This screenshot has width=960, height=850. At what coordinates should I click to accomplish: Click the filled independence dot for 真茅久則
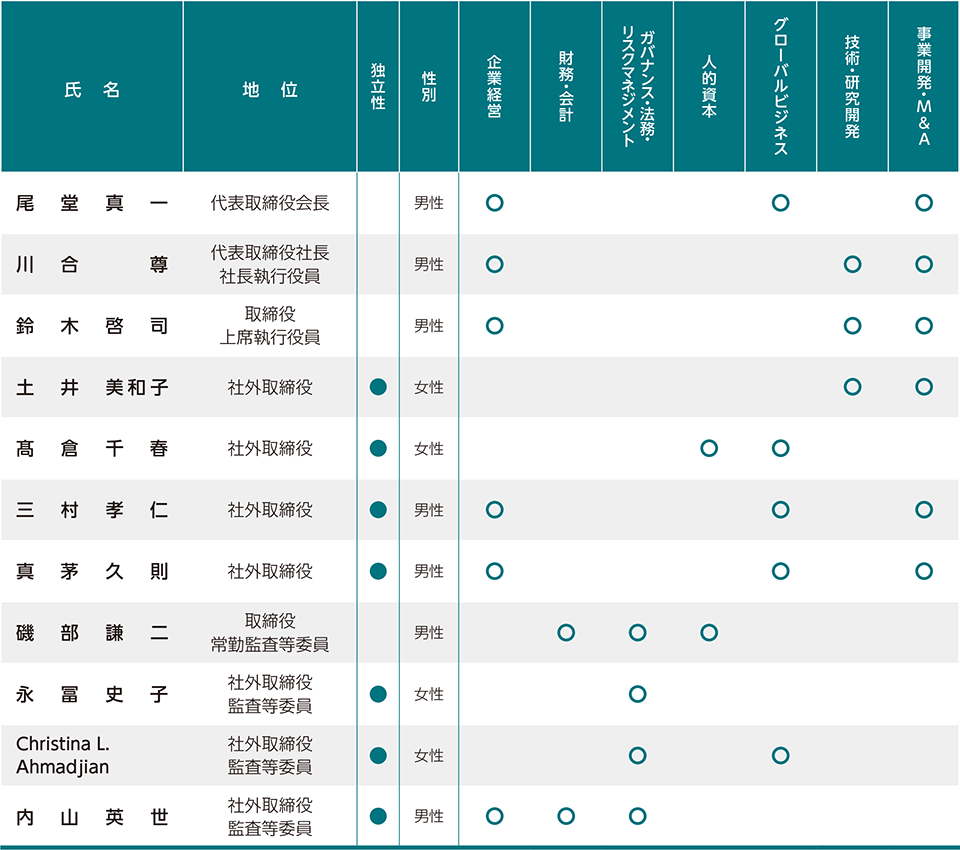378,571
